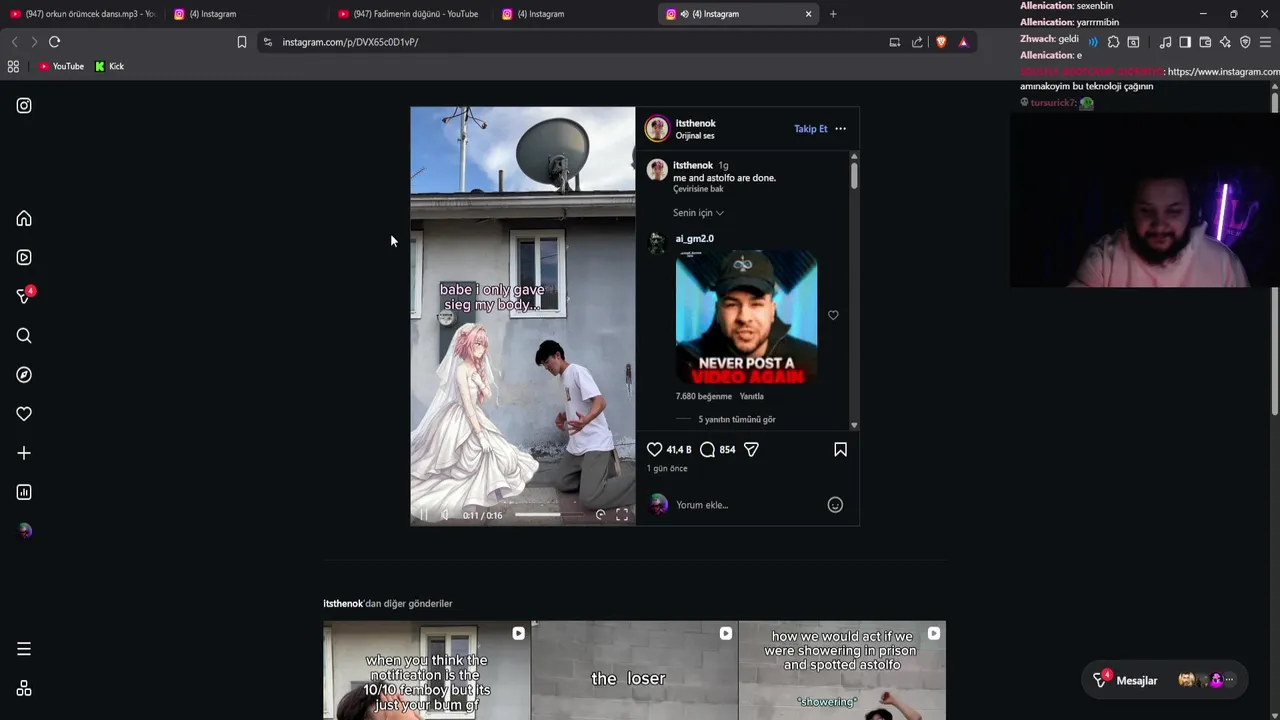The image size is (1280, 720).
Task: Open Notifications heart in the sidebar
Action: (24, 413)
